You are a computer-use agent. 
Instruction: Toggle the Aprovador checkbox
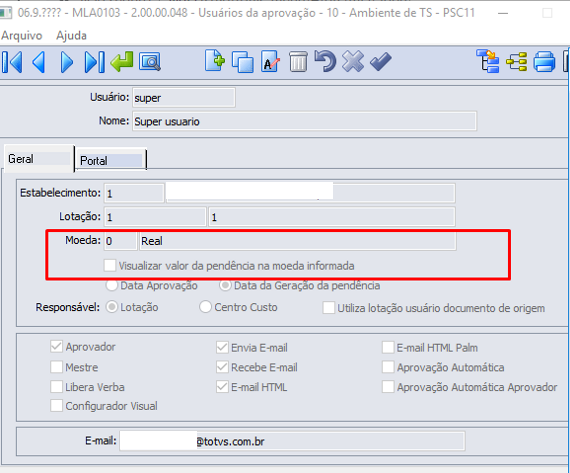pos(56,346)
